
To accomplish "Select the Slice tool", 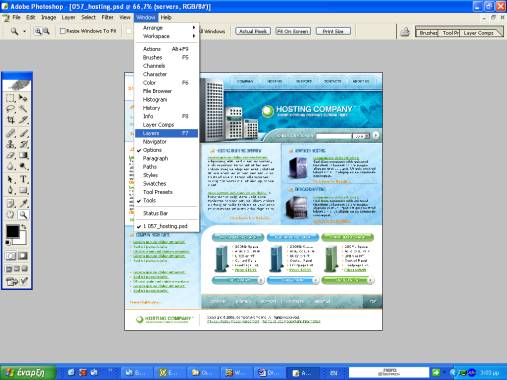I will pyautogui.click(x=23, y=120).
